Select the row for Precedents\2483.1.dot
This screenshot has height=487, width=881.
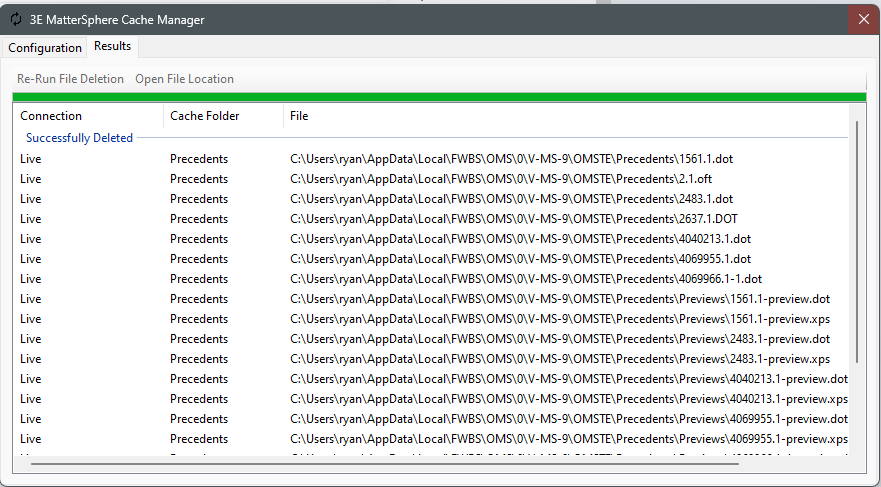coord(431,199)
